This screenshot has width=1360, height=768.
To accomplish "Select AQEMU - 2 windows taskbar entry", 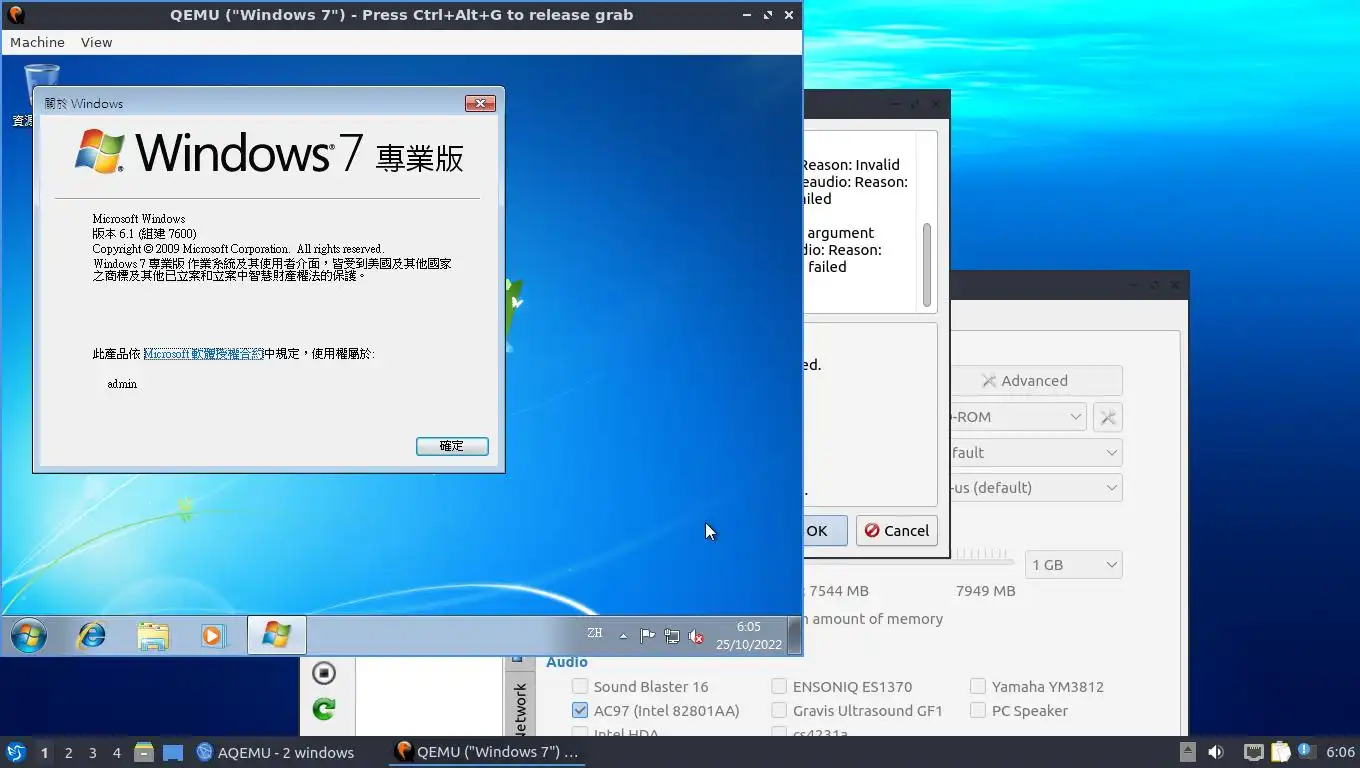I will tap(275, 752).
